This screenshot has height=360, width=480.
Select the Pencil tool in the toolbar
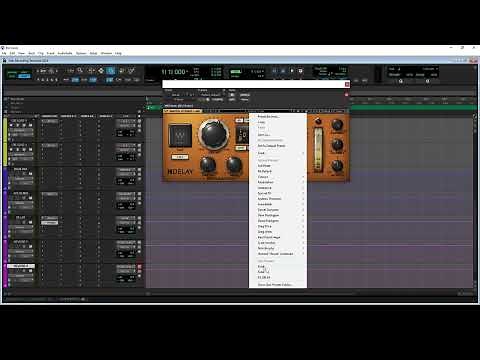132,70
